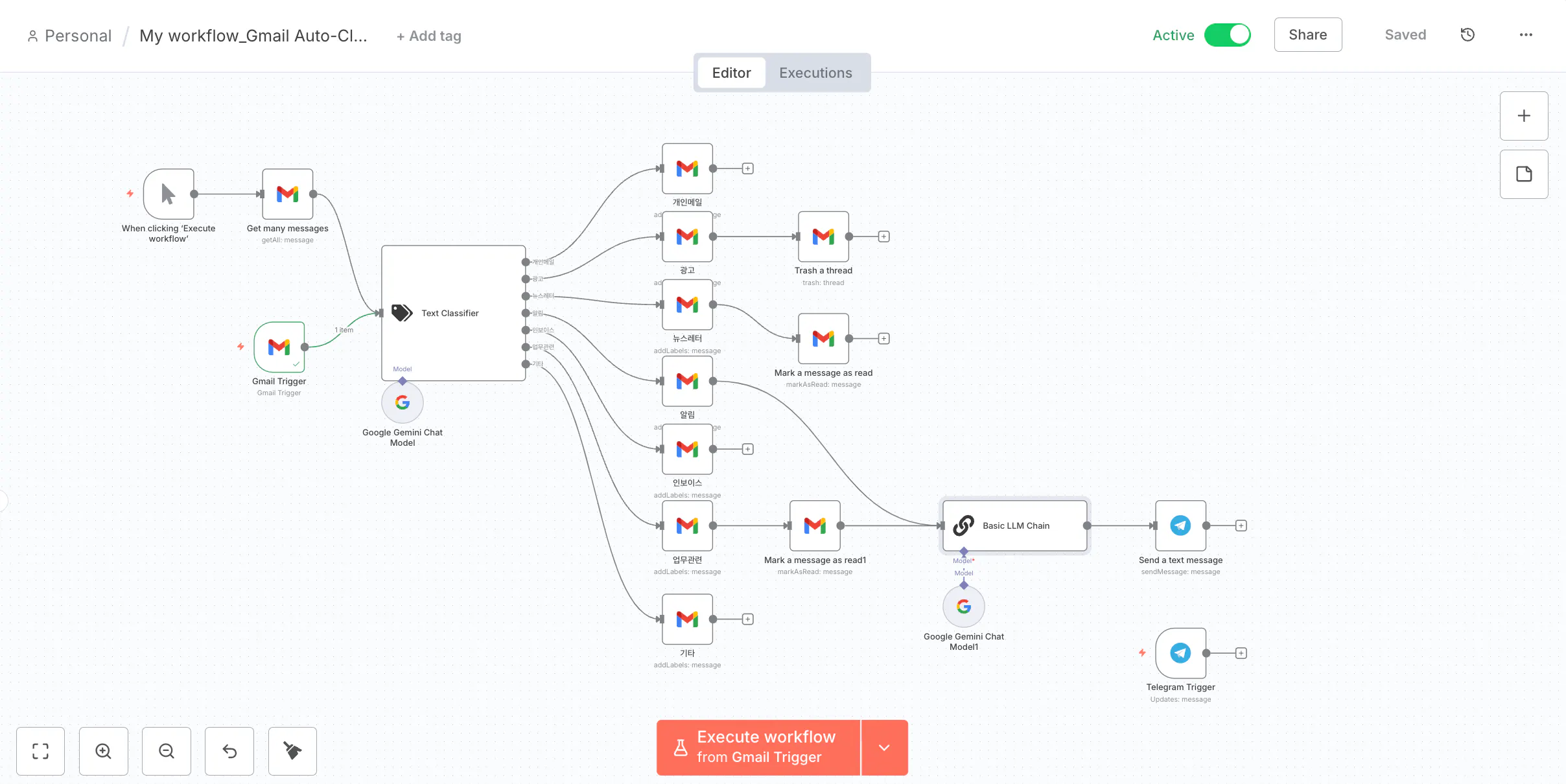Add a sticky note to canvas
Viewport: 1566px width, 784px height.
pos(1524,174)
